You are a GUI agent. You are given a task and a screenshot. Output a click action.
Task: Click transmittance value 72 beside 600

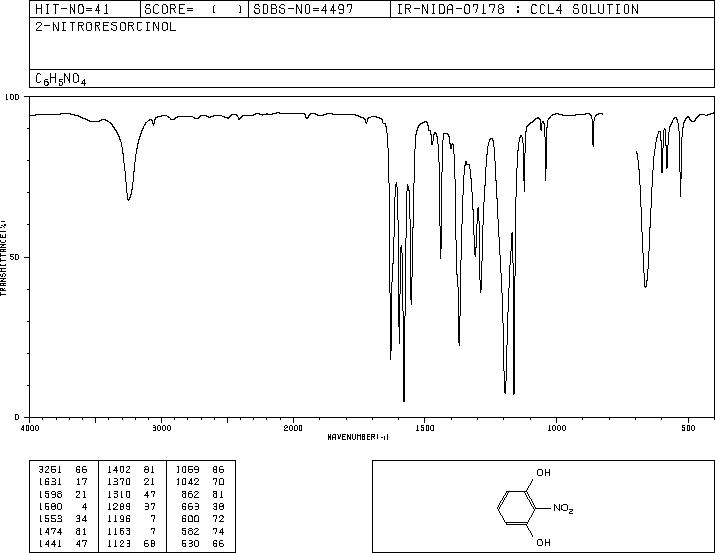218,519
